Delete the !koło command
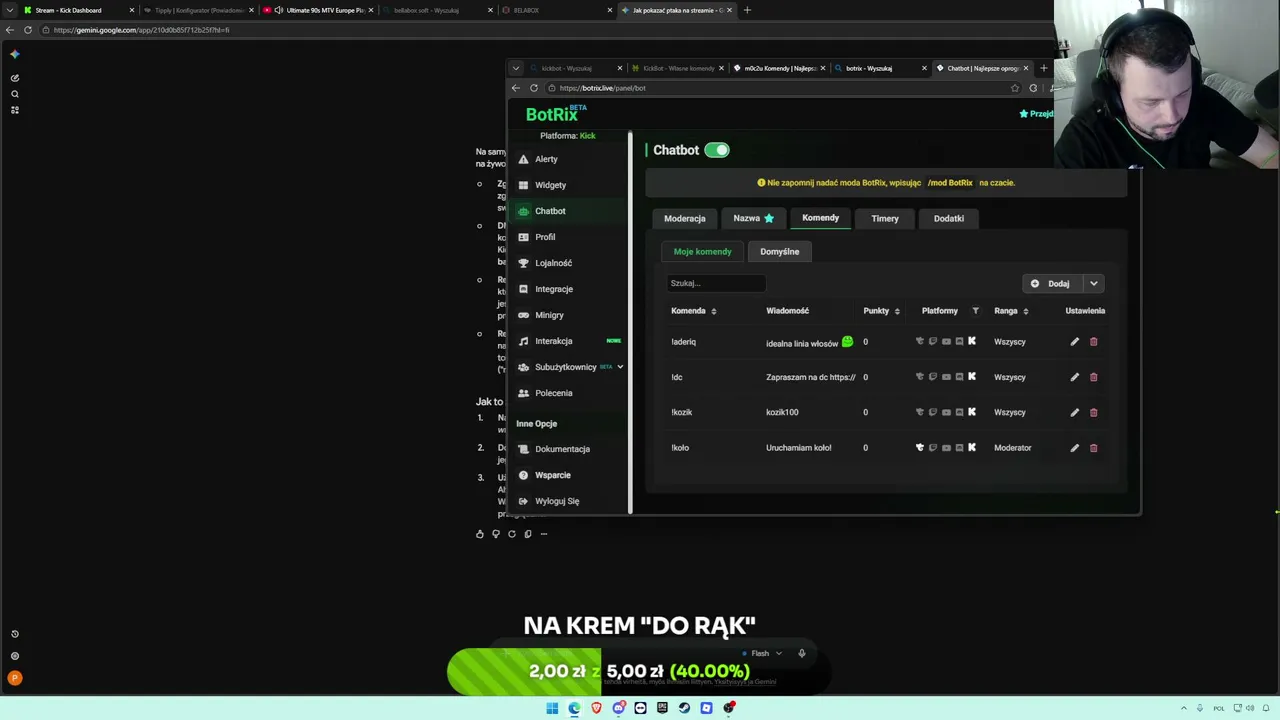Viewport: 1280px width, 720px height. coord(1093,448)
